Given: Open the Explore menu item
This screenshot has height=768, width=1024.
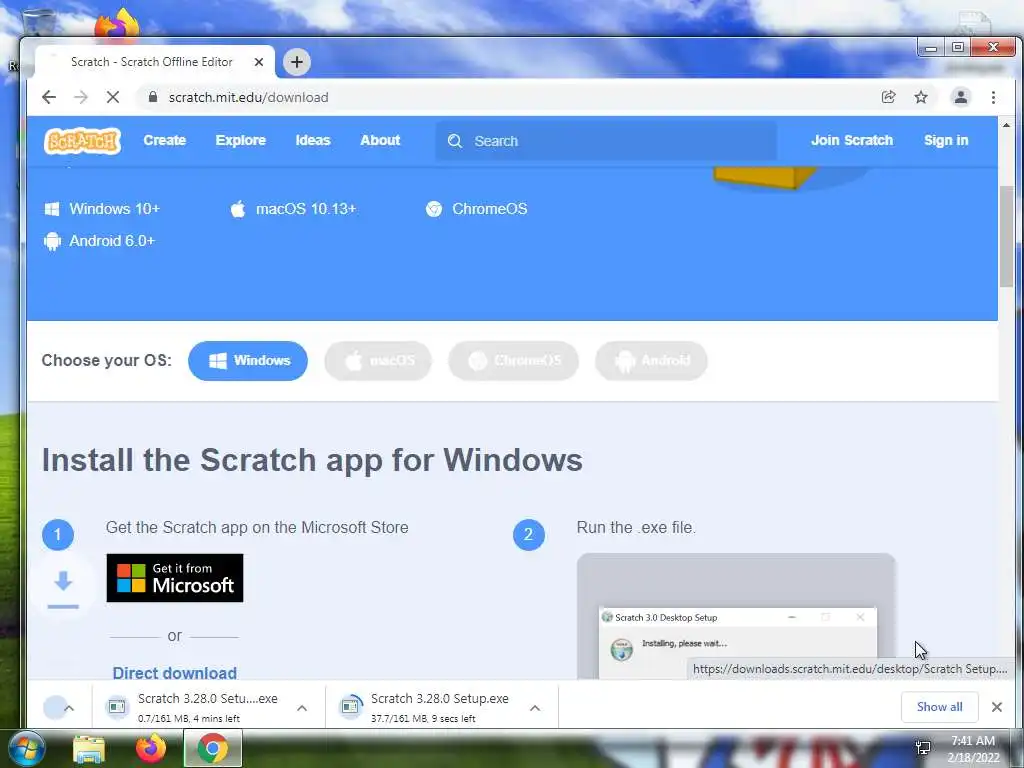Looking at the screenshot, I should coord(240,140).
